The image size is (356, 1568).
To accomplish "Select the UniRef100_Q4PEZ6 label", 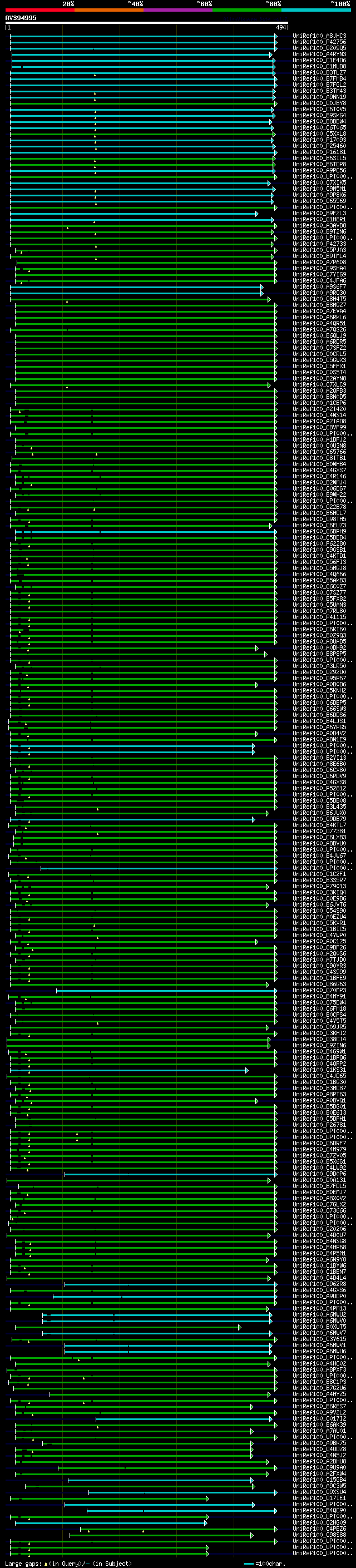I will click(319, 1529).
